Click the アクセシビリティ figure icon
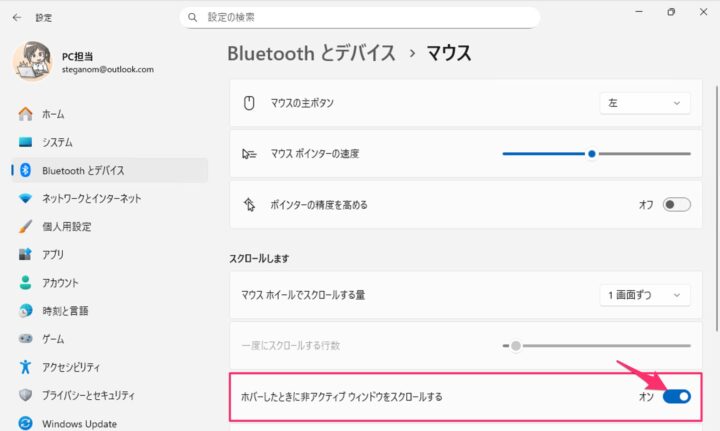720x431 pixels. click(x=26, y=367)
